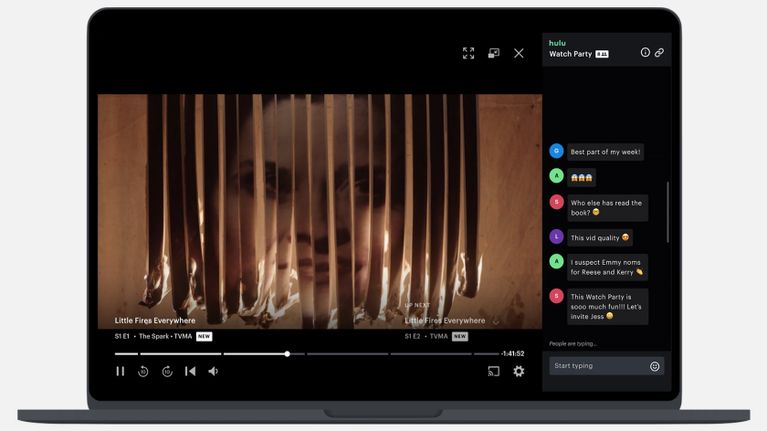
Task: Click the chat panel scrollbar
Action: click(x=668, y=212)
